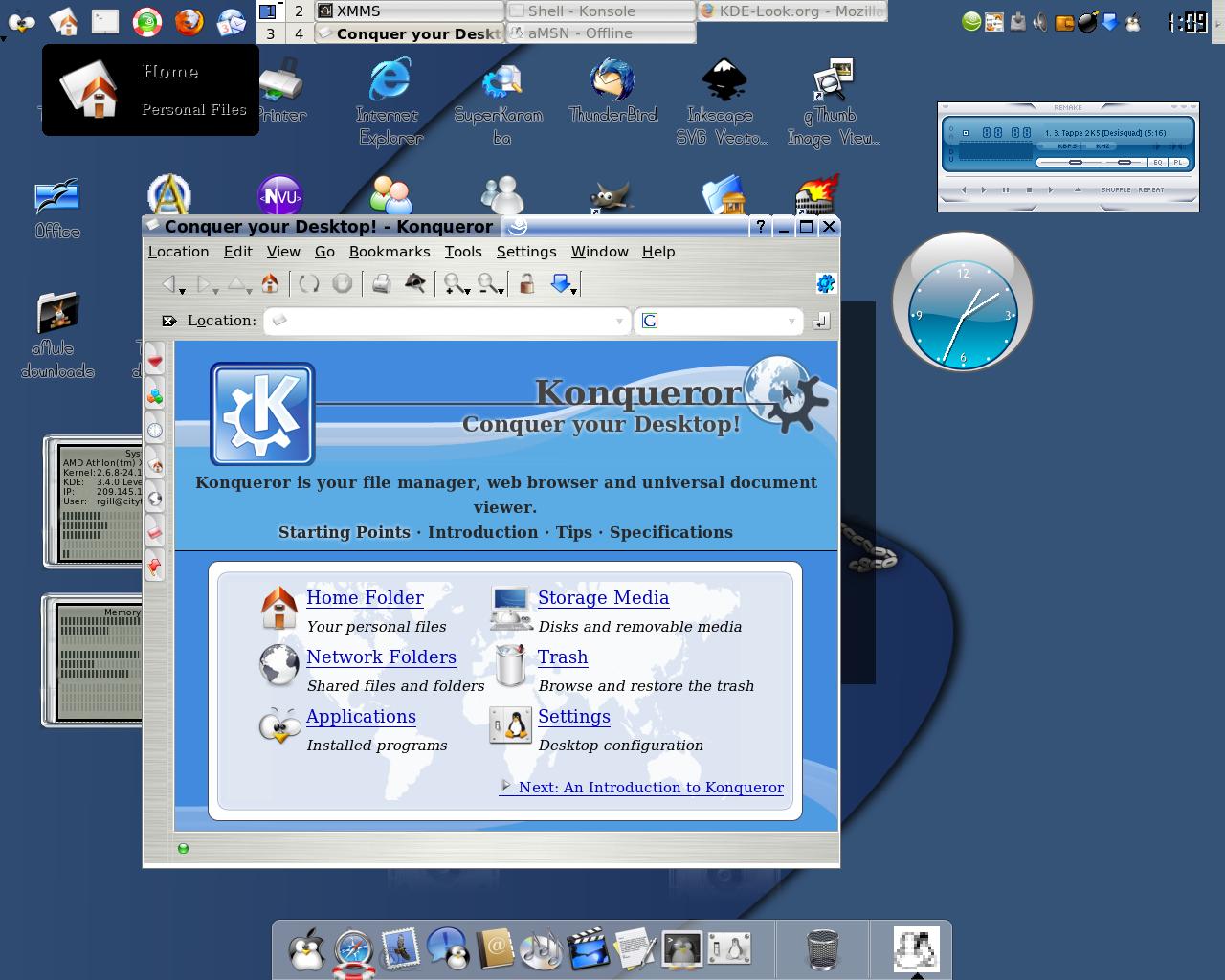The width and height of the screenshot is (1225, 980).
Task: Open the Location menu
Action: pos(178,252)
